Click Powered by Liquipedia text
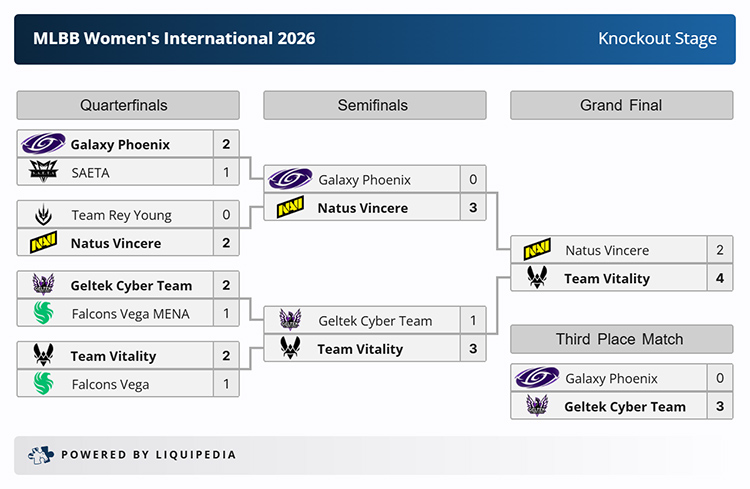The width and height of the screenshot is (750, 489). 148,455
